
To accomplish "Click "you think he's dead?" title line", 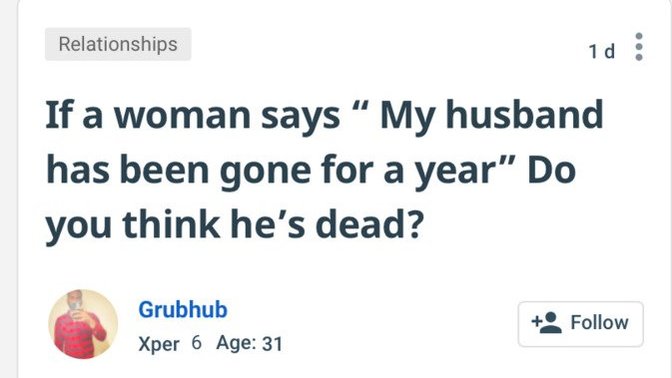I will pyautogui.click(x=234, y=225).
